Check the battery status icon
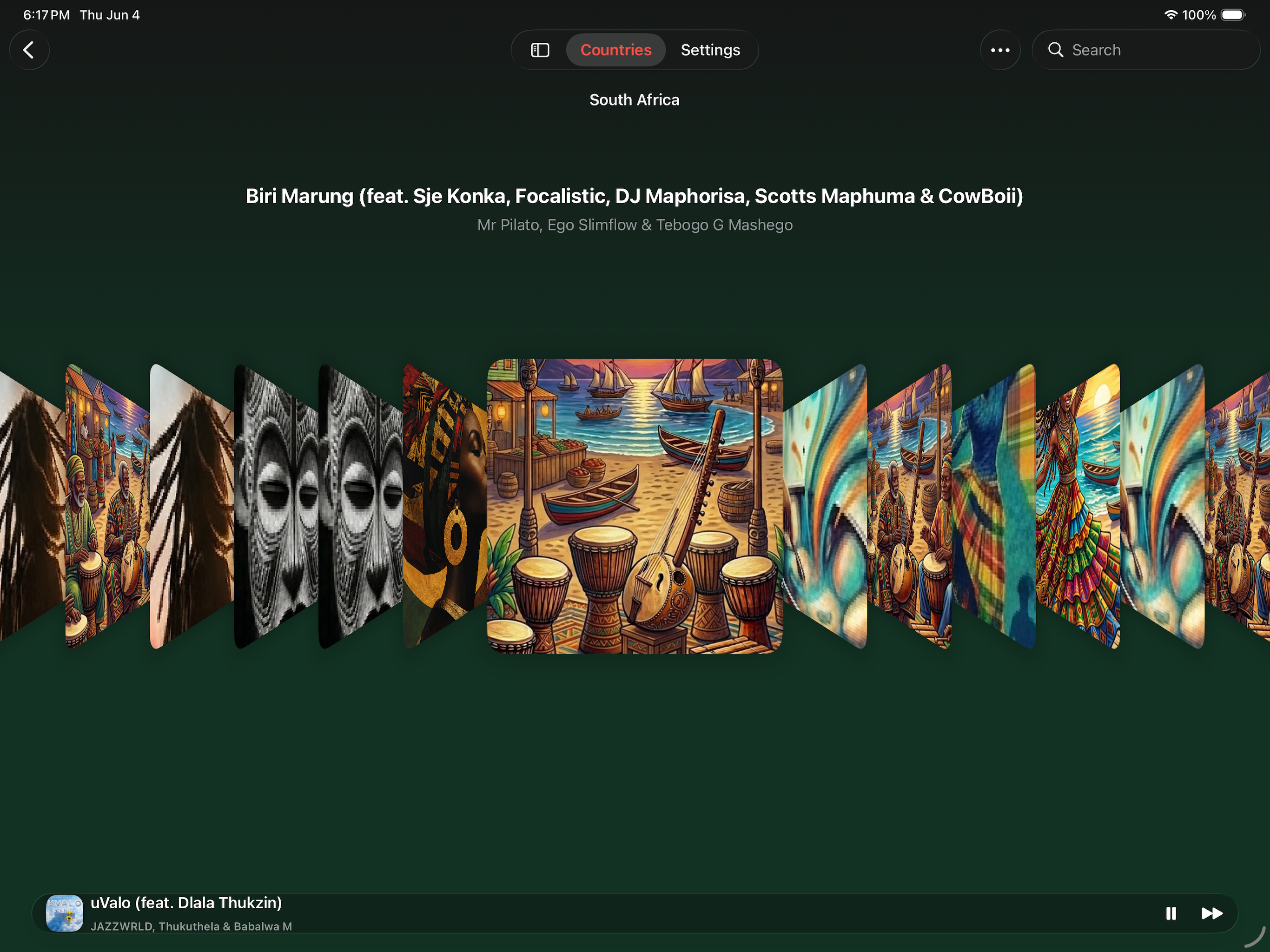The height and width of the screenshot is (952, 1270). click(1233, 15)
